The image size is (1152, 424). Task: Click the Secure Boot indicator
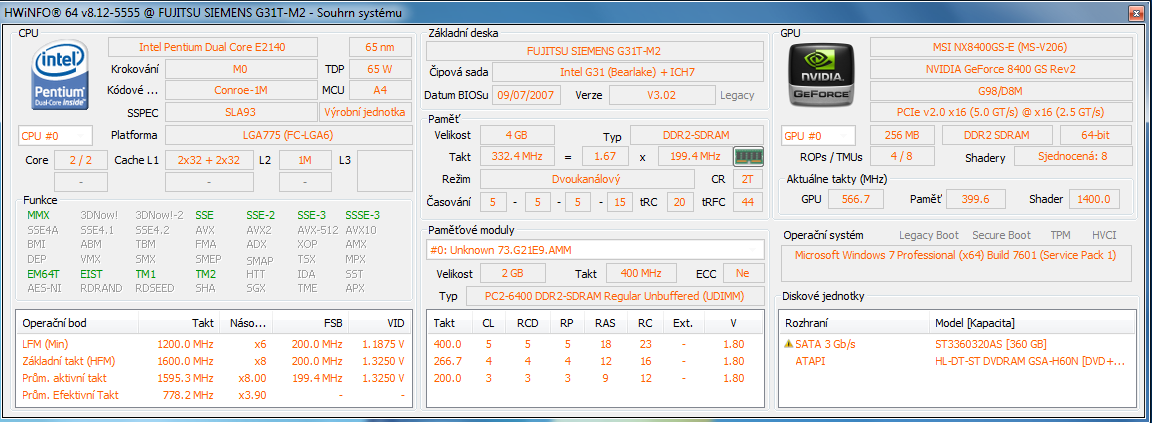tap(1001, 235)
